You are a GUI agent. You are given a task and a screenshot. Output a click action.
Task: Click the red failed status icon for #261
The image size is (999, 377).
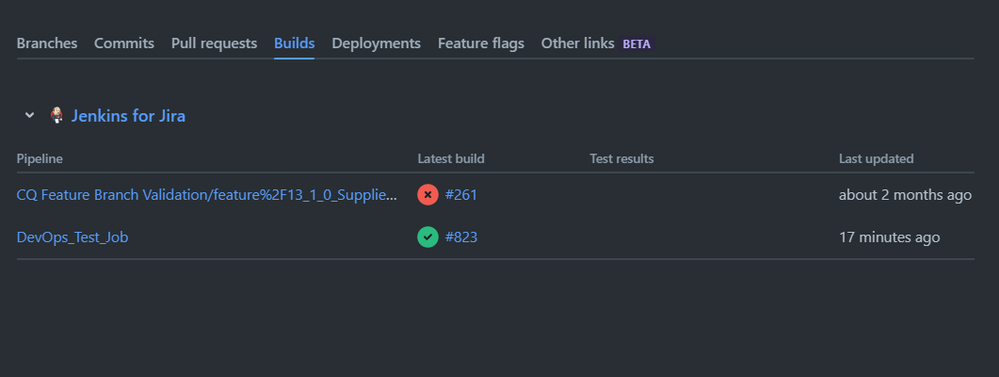click(x=428, y=195)
